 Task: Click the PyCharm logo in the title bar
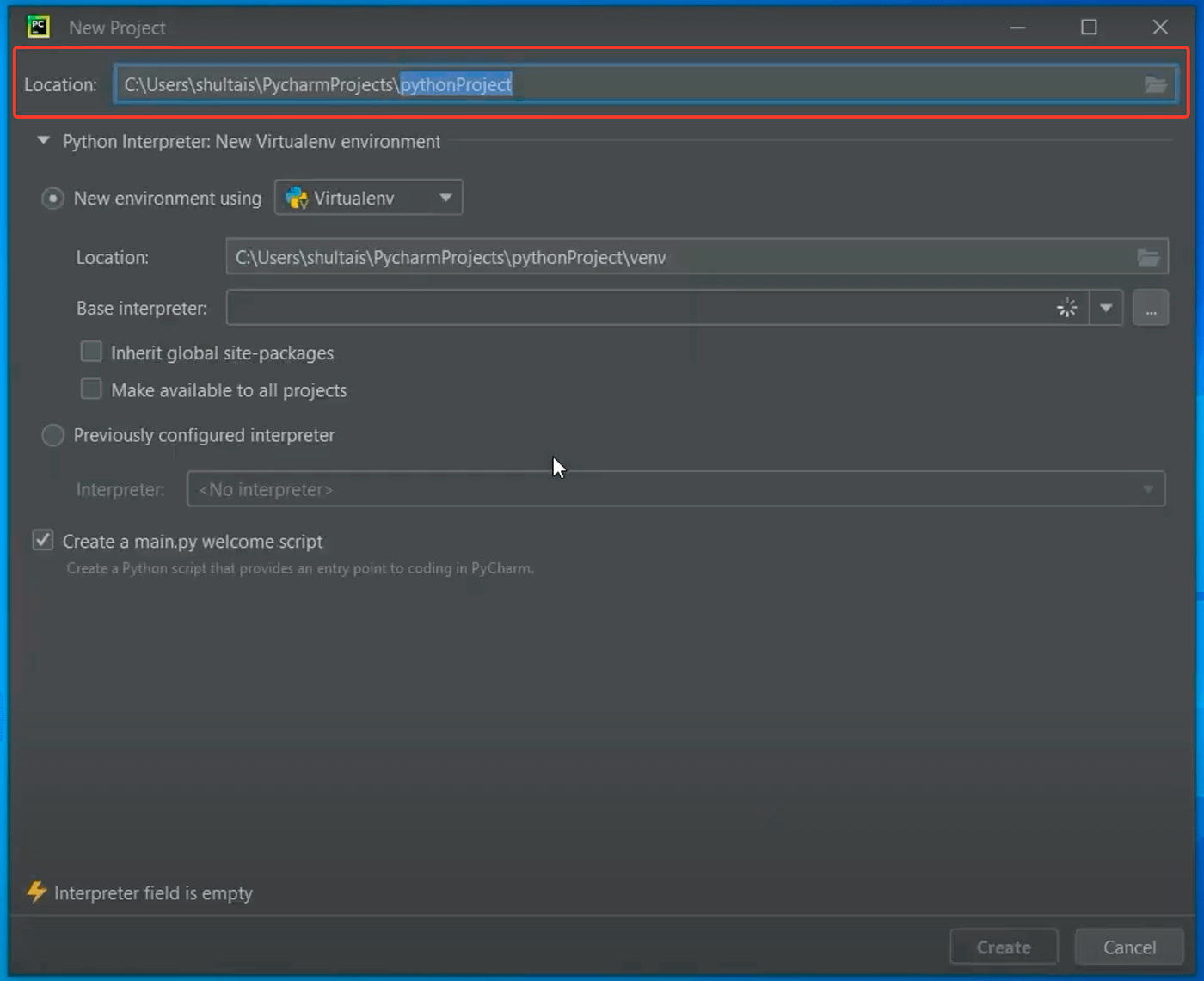click(x=38, y=27)
